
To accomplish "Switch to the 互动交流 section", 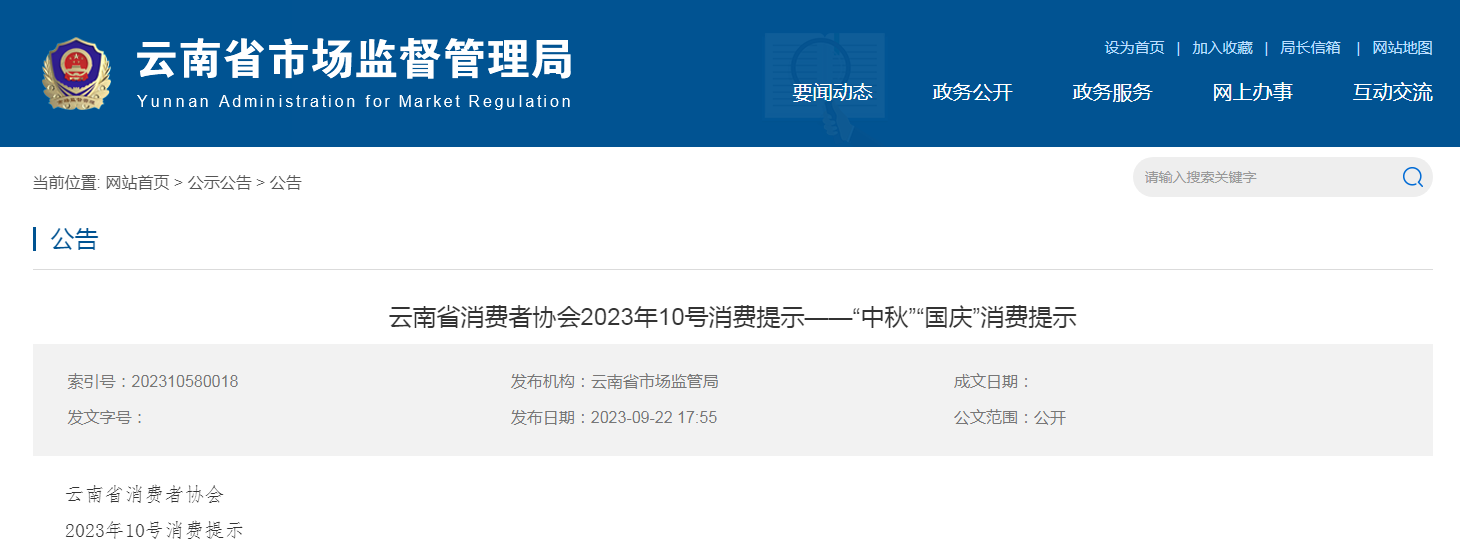I will (1392, 92).
